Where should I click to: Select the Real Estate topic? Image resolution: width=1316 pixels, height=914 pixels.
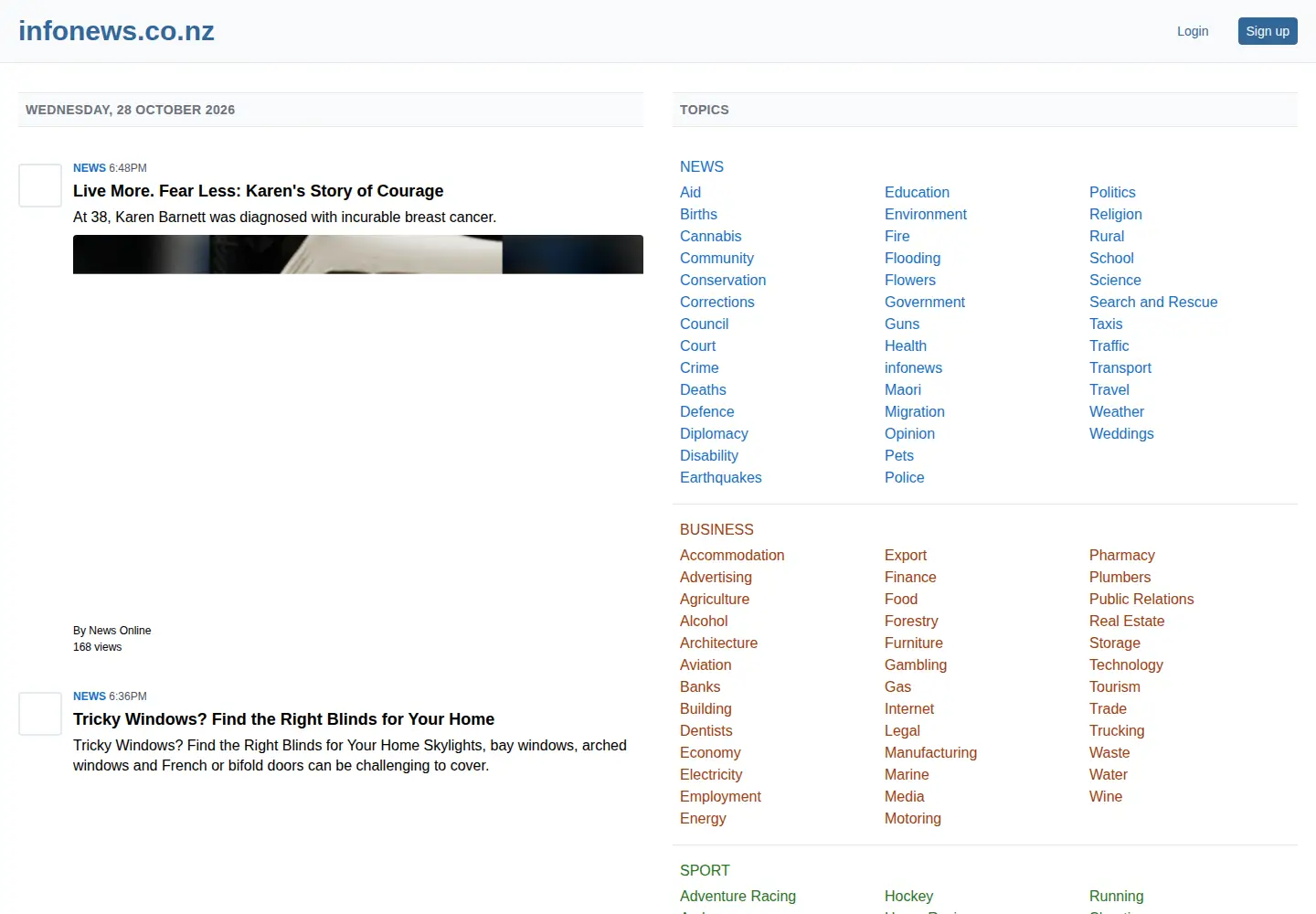(x=1127, y=621)
